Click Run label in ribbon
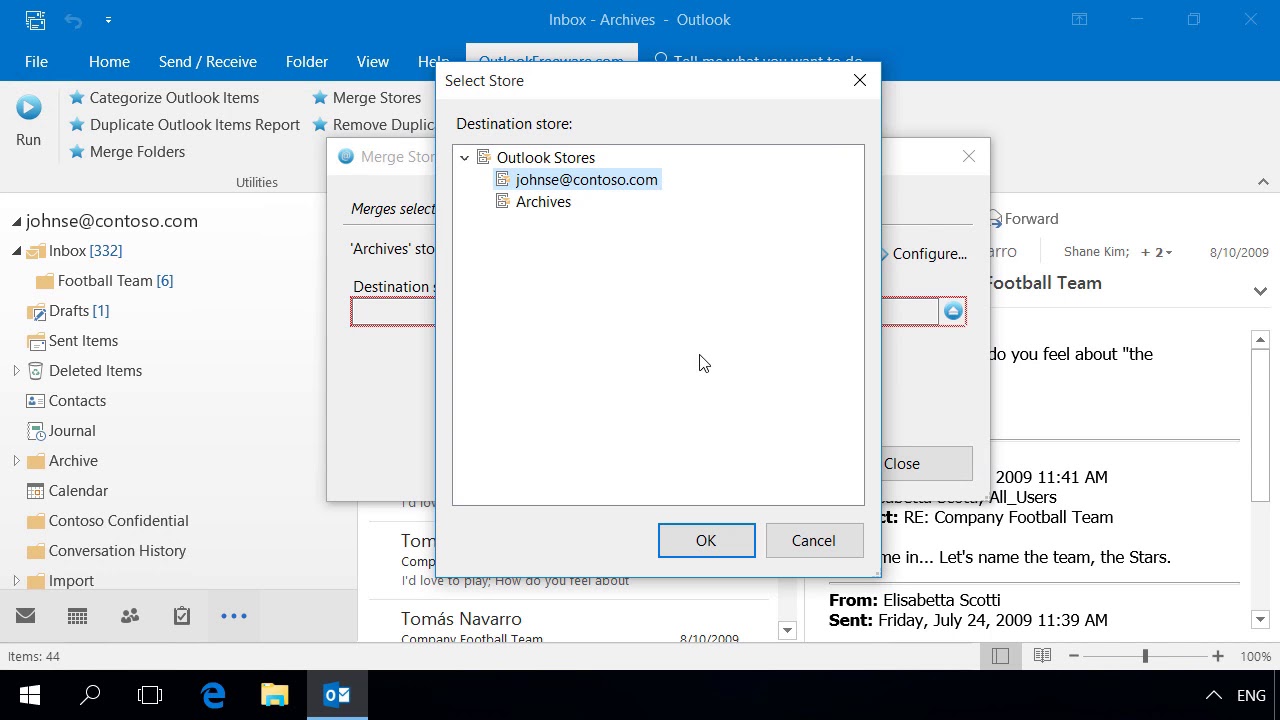Image resolution: width=1280 pixels, height=720 pixels. pos(28,140)
